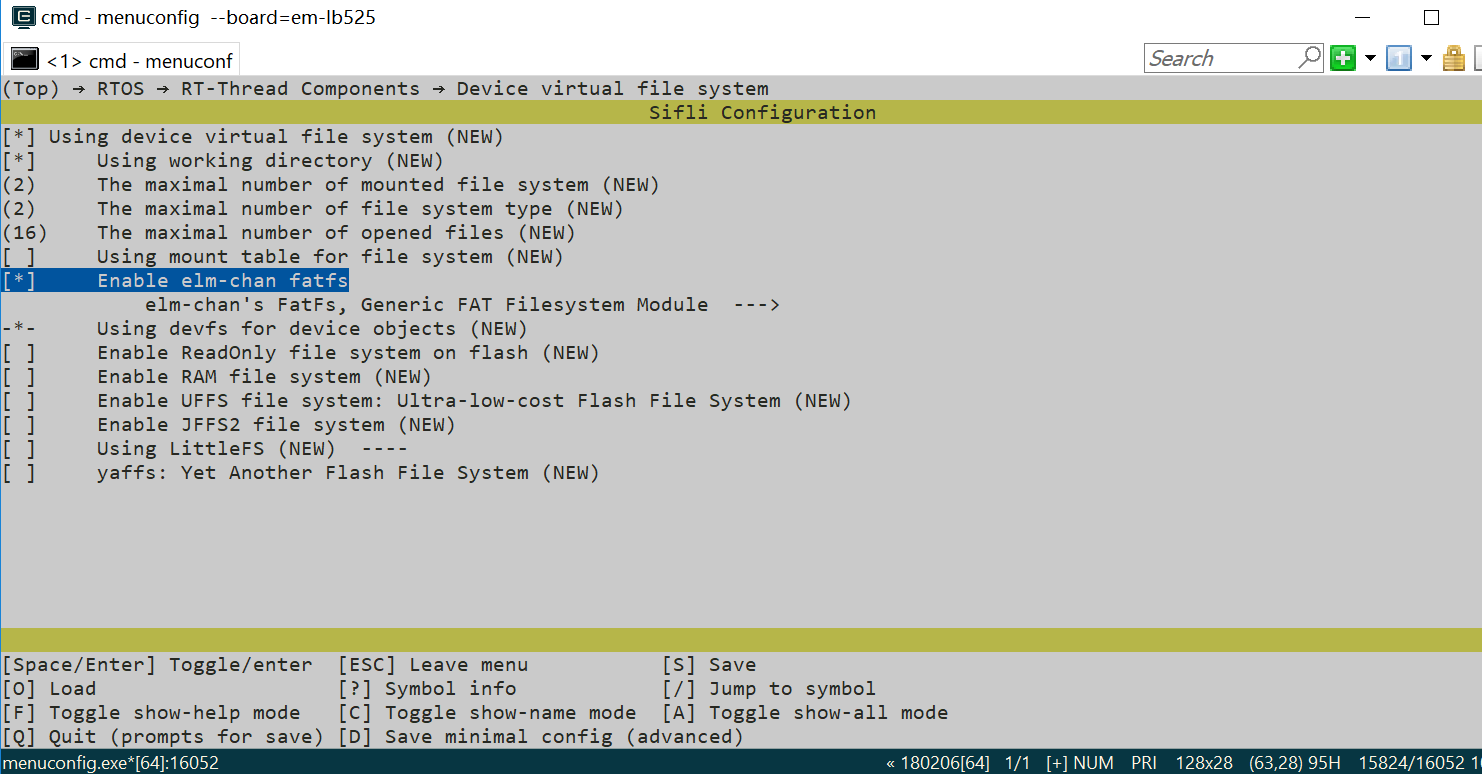Minimize the ConEmu window

pyautogui.click(x=1362, y=18)
